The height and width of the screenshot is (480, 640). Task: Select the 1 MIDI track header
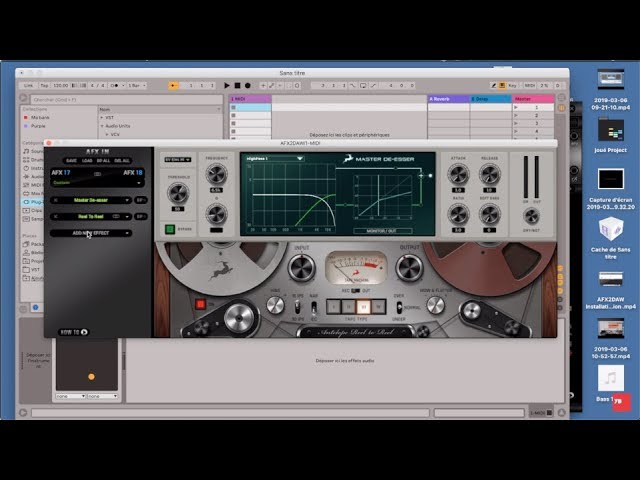250,99
